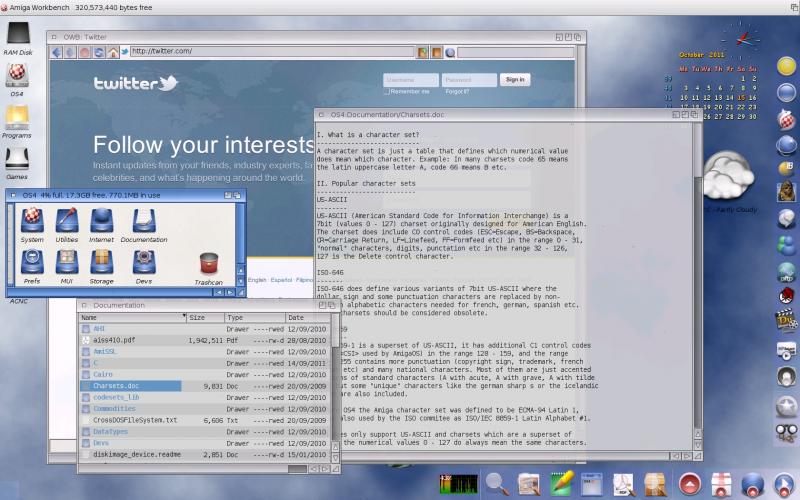Screen dimensions: 800x500
Task: Select Charsets.doc in the file list
Action: click(116, 385)
